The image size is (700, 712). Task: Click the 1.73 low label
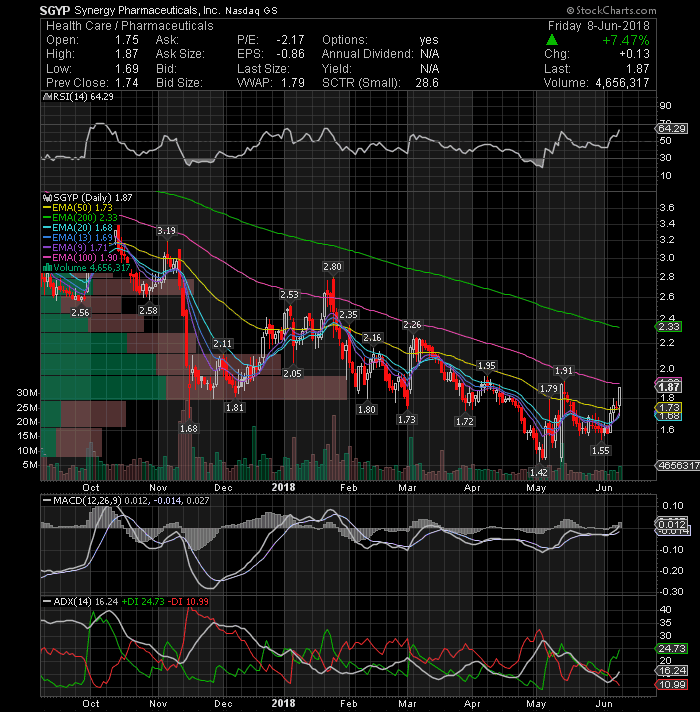[407, 420]
